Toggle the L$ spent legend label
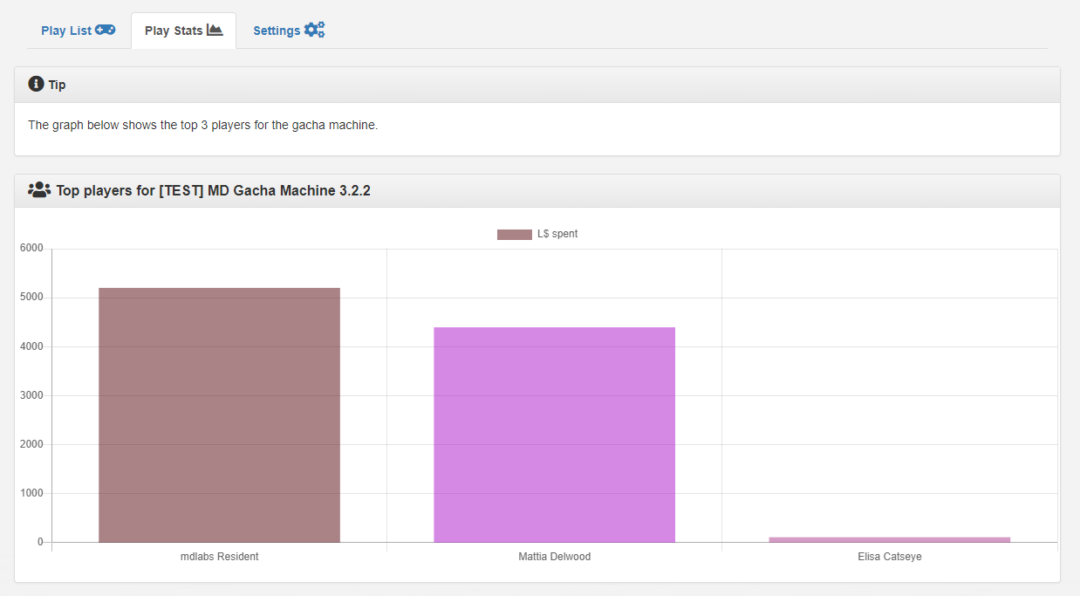This screenshot has height=596, width=1080. (557, 234)
